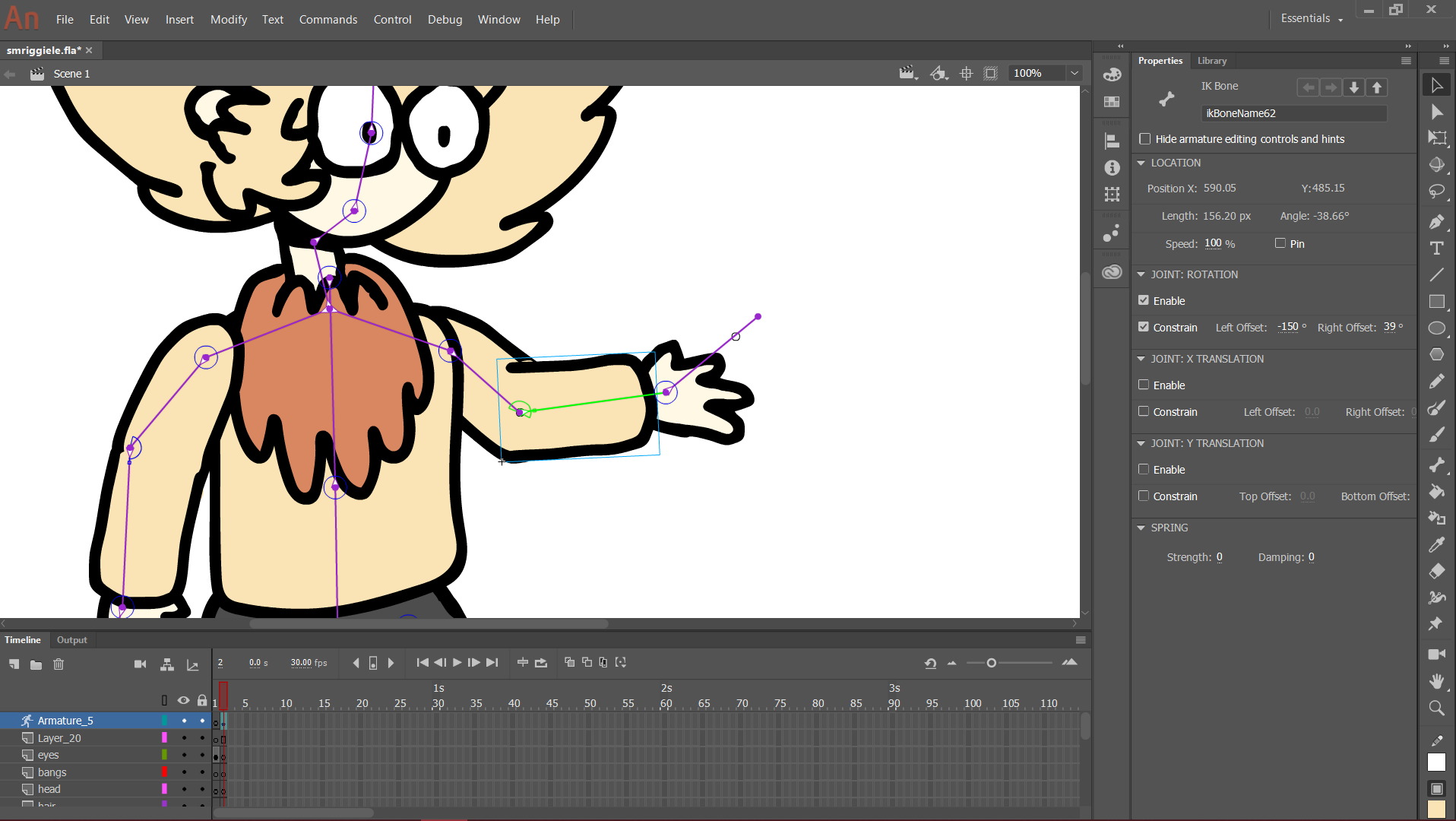
Task: Select the parent bone with up arrow
Action: click(x=1377, y=87)
